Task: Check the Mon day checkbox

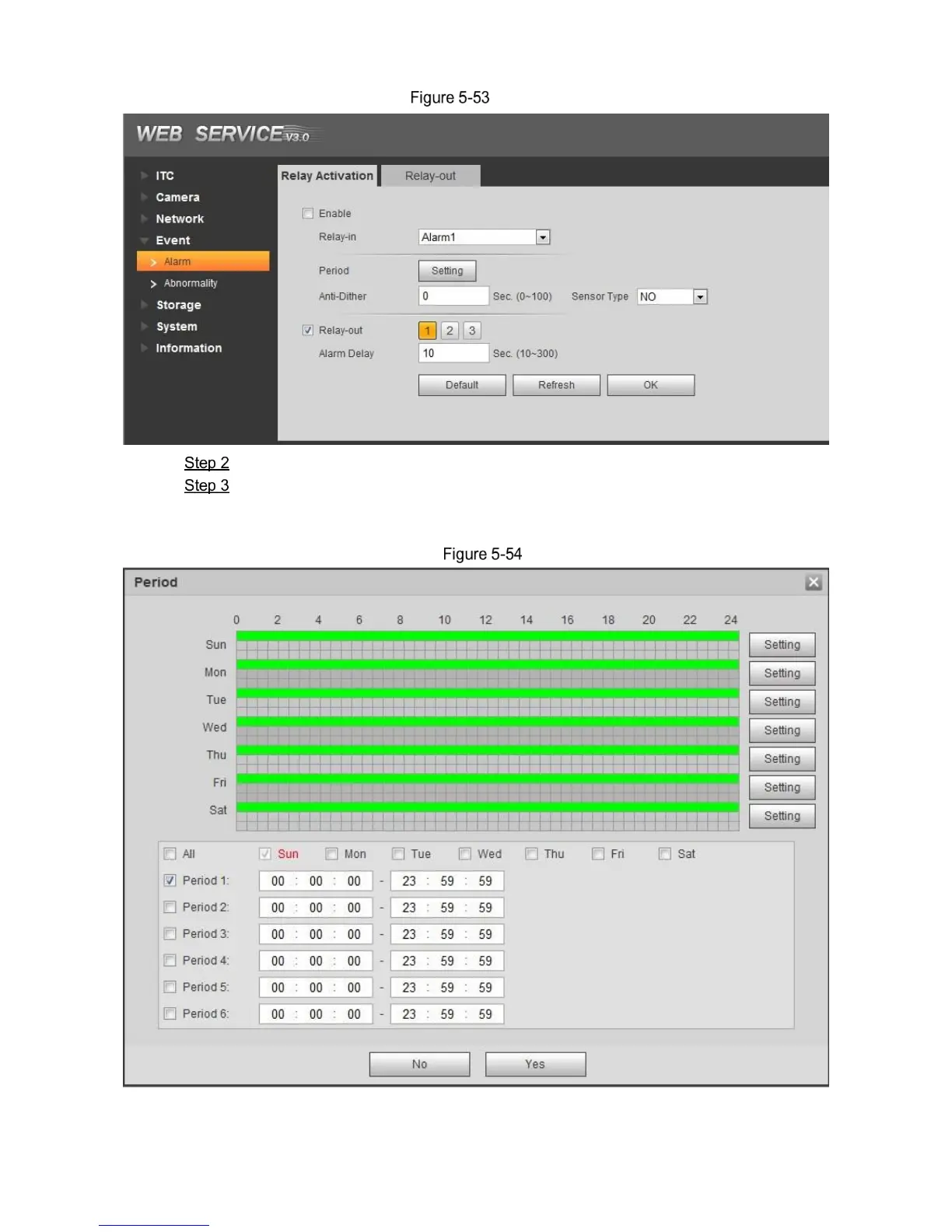Action: pos(332,854)
